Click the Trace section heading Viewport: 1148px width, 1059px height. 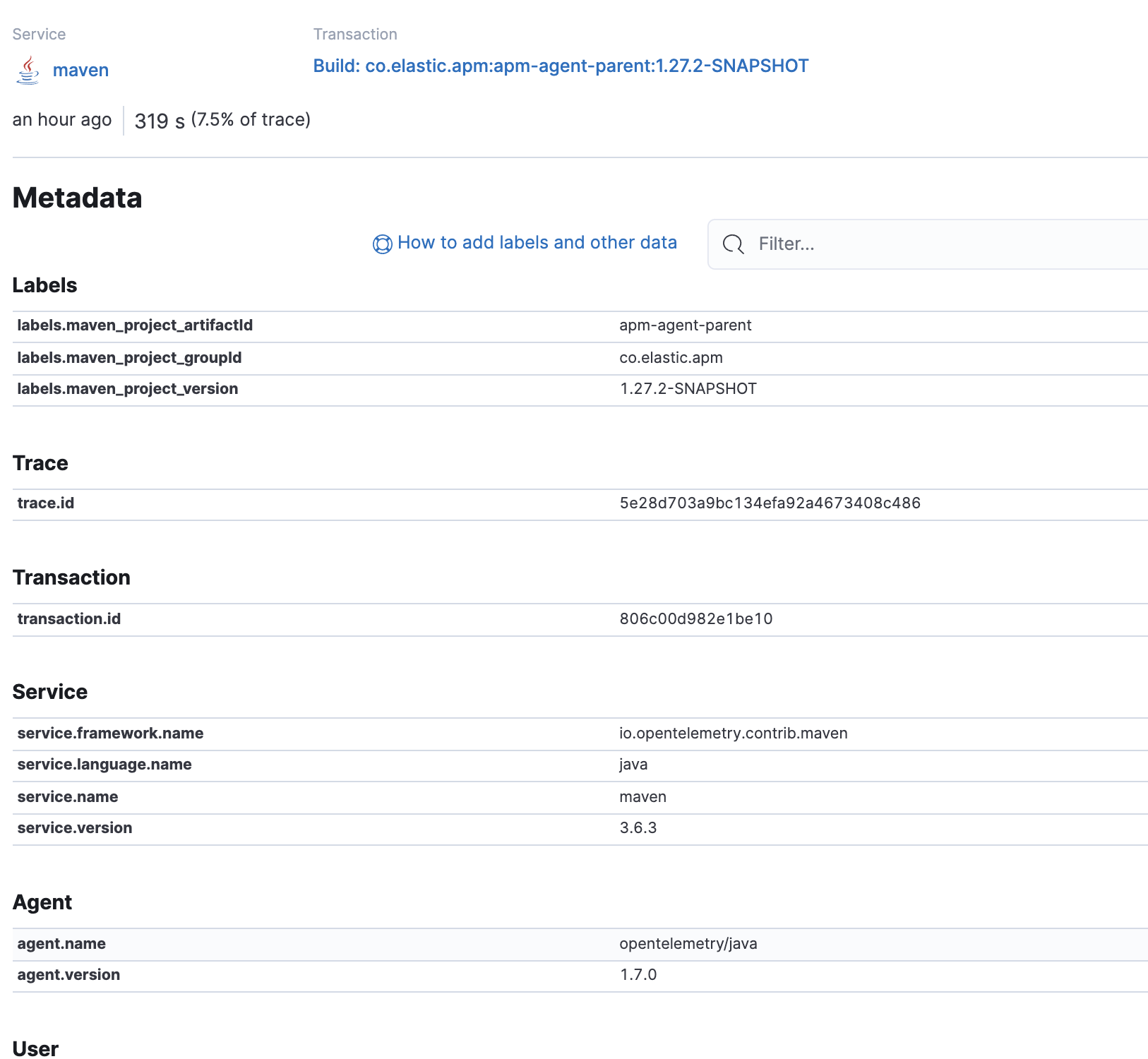(x=41, y=463)
